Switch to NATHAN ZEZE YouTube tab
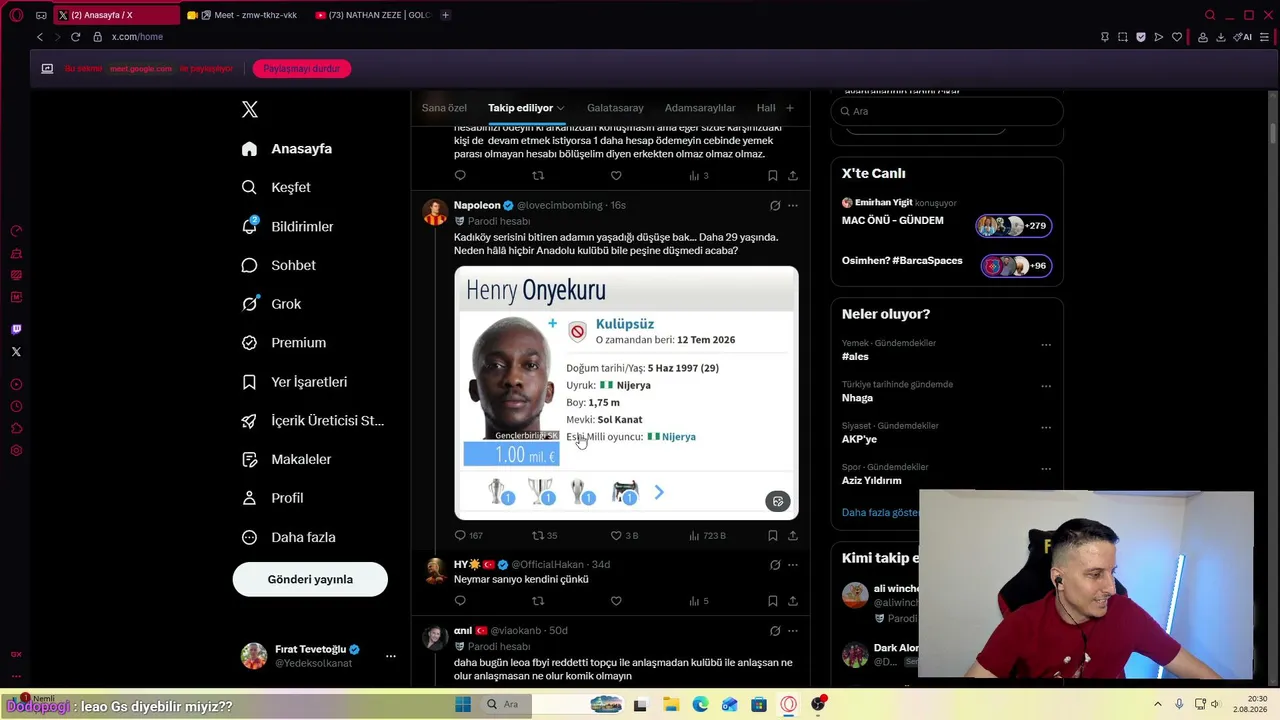The image size is (1280, 720). pos(373,15)
